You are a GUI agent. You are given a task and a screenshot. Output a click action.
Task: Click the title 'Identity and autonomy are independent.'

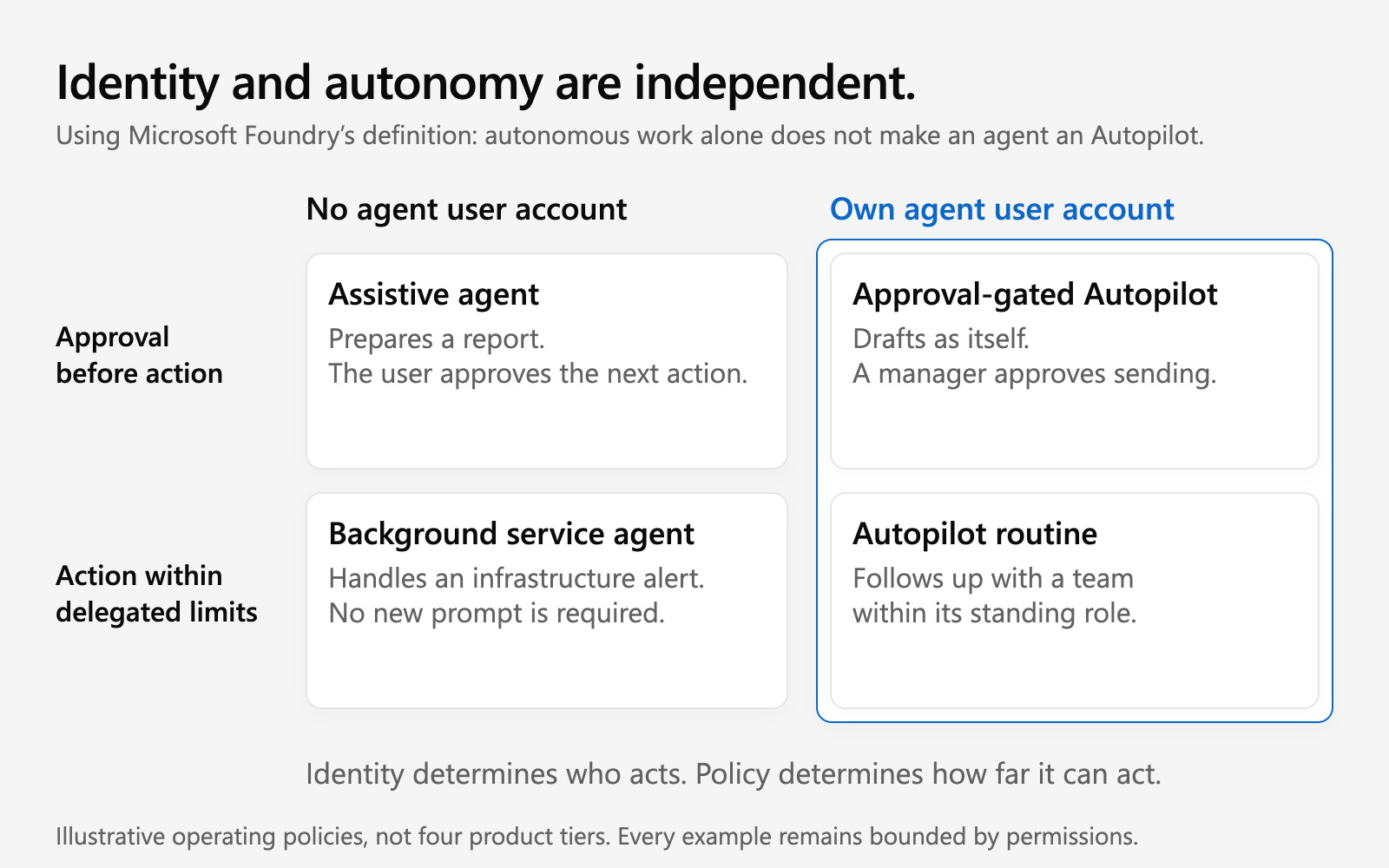click(x=485, y=84)
